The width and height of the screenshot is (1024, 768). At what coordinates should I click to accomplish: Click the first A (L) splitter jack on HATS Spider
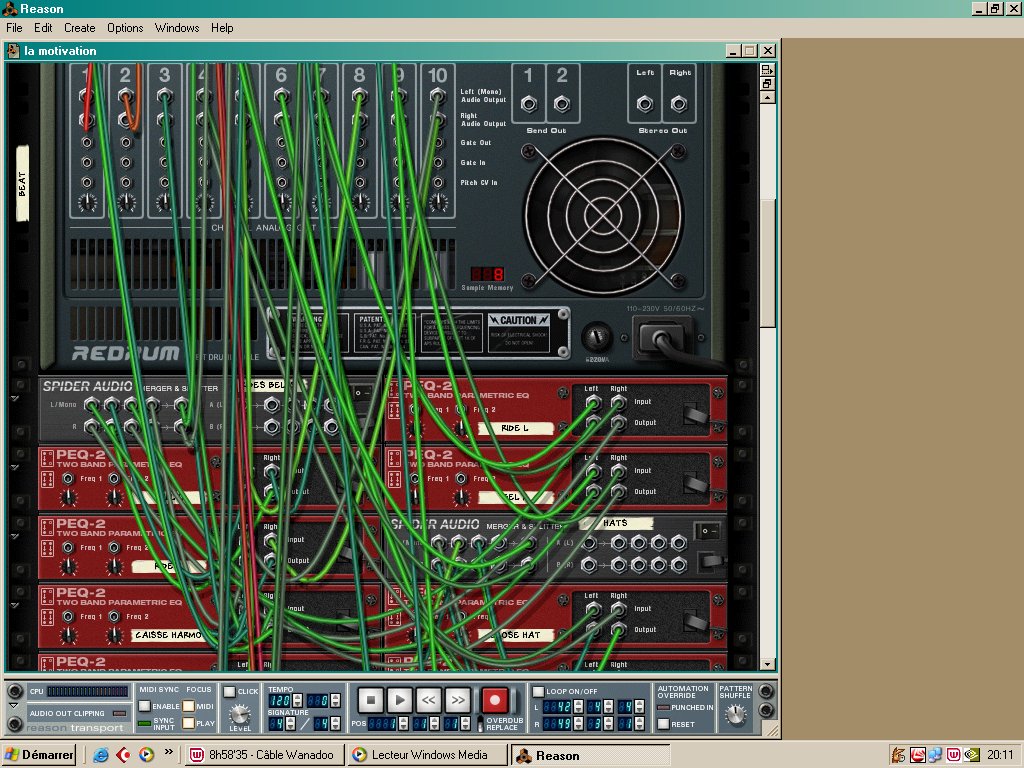tap(589, 543)
